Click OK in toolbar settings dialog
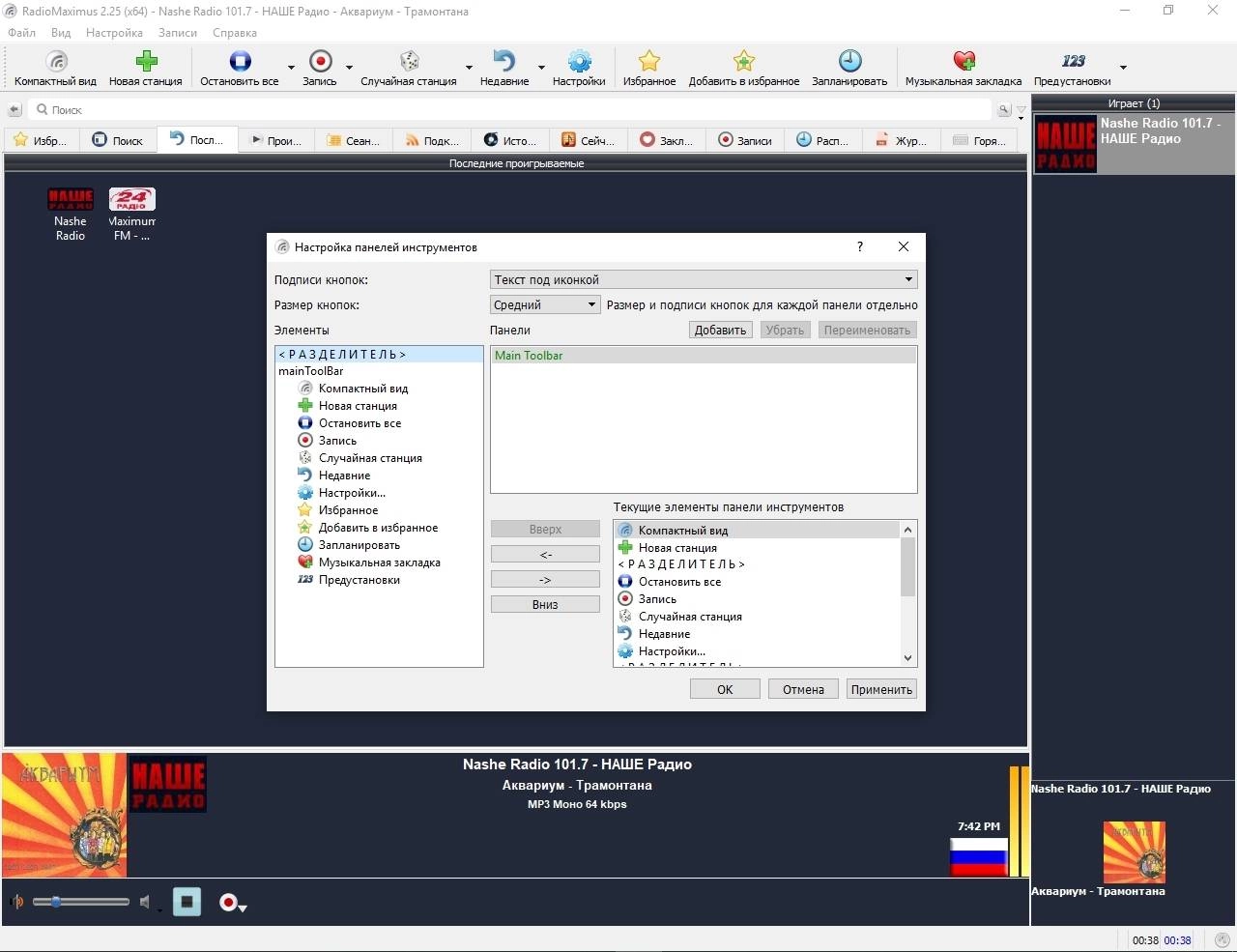This screenshot has width=1237, height=952. coord(725,689)
